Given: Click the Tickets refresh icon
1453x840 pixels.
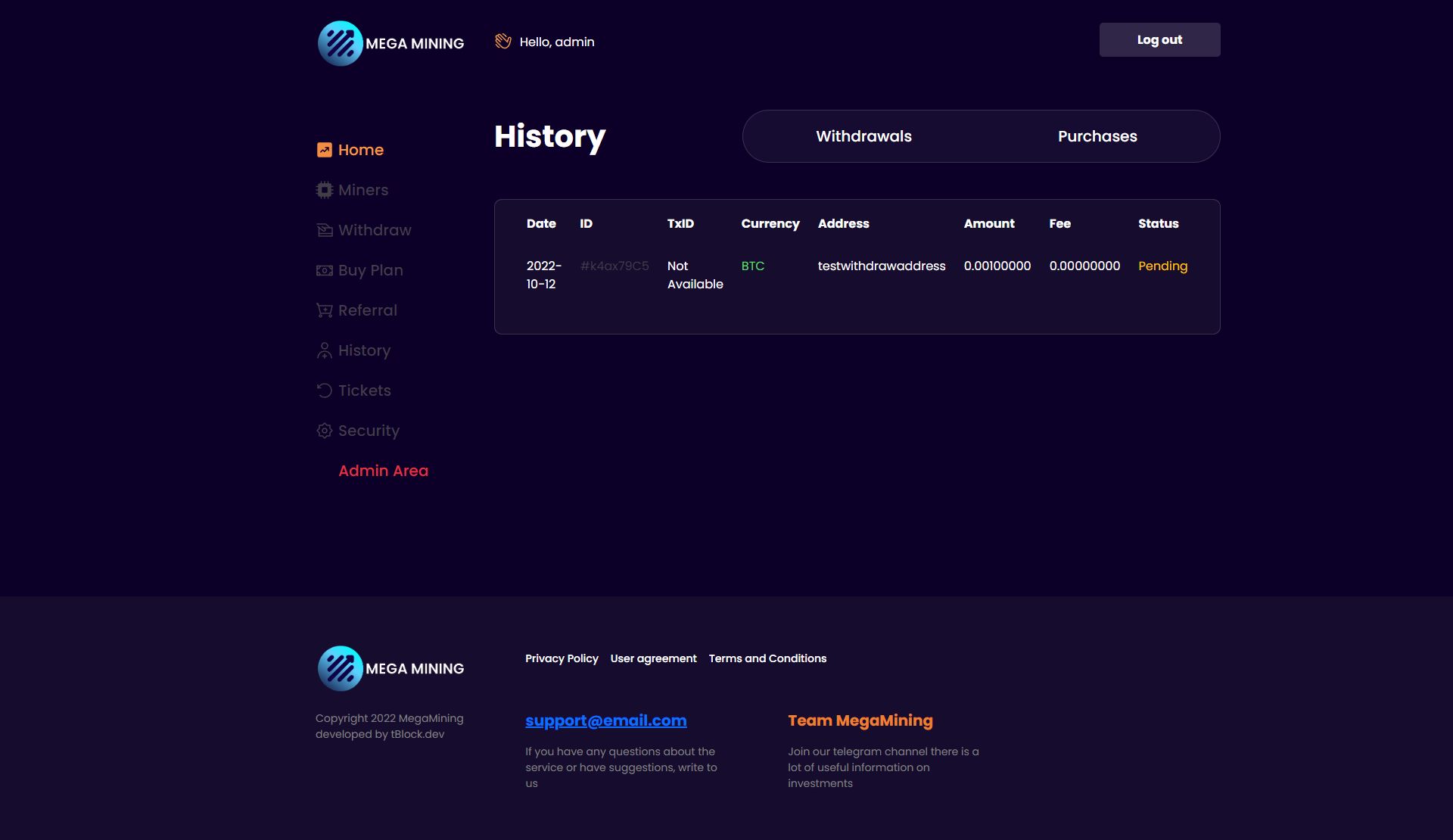Looking at the screenshot, I should point(323,391).
